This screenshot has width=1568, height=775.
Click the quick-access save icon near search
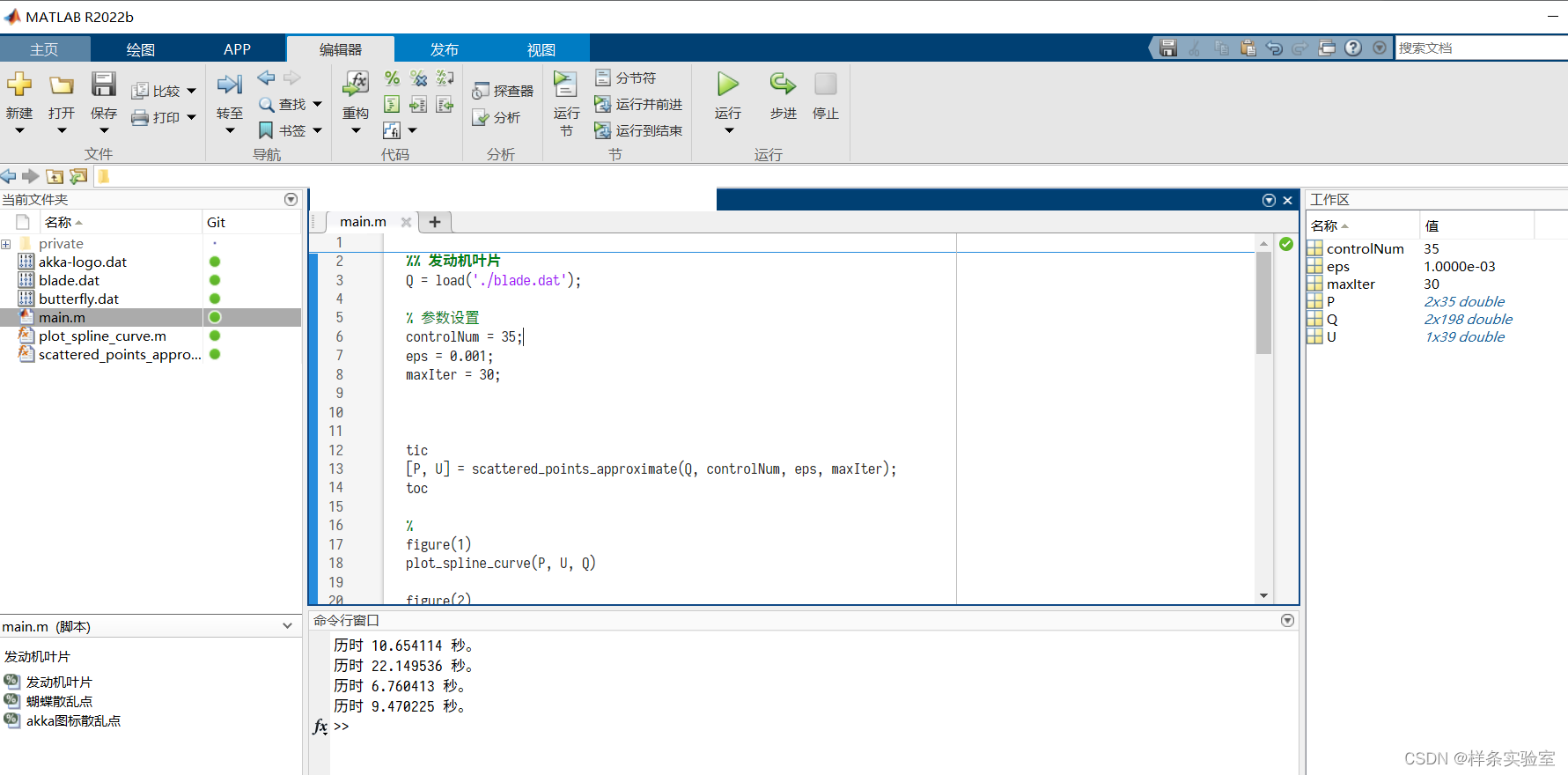1168,48
